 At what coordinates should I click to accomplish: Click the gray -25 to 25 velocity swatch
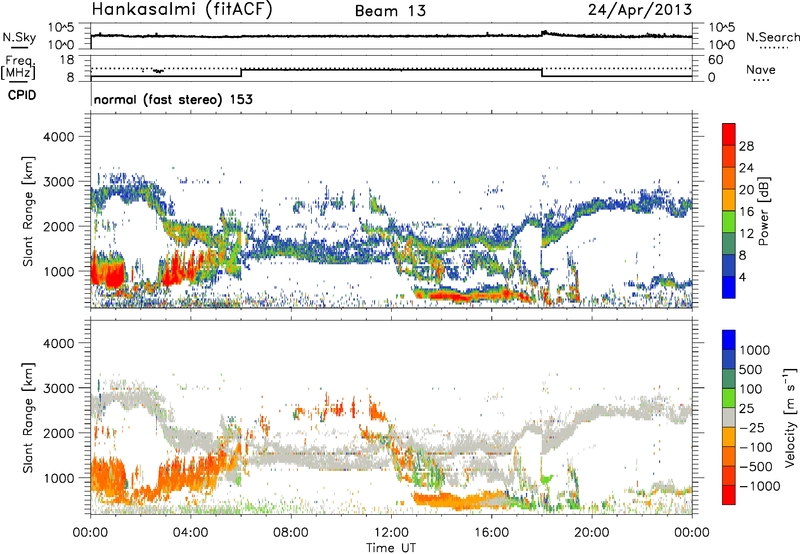729,417
